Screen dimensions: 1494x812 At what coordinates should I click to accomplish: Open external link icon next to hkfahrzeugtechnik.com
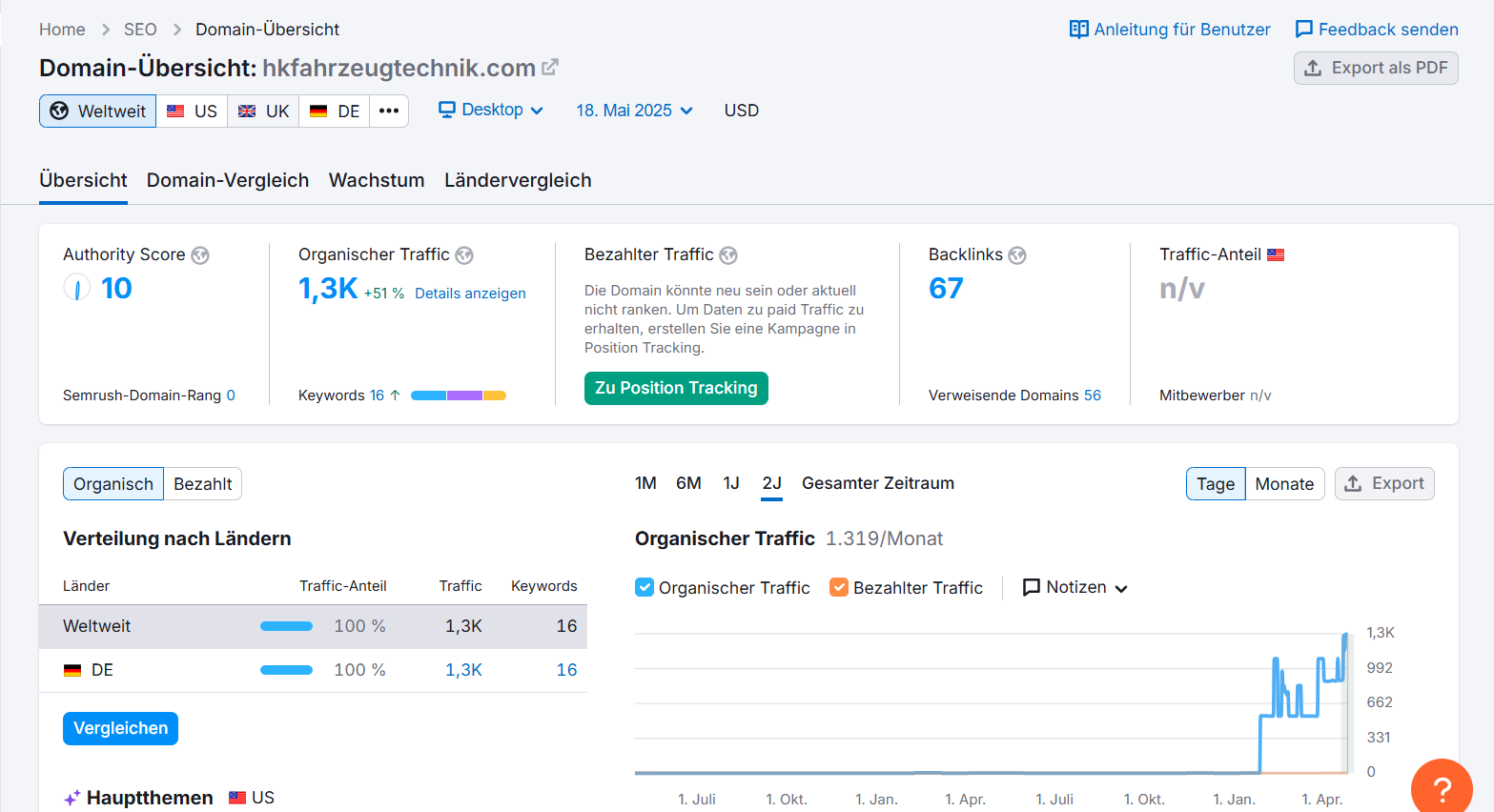(550, 68)
